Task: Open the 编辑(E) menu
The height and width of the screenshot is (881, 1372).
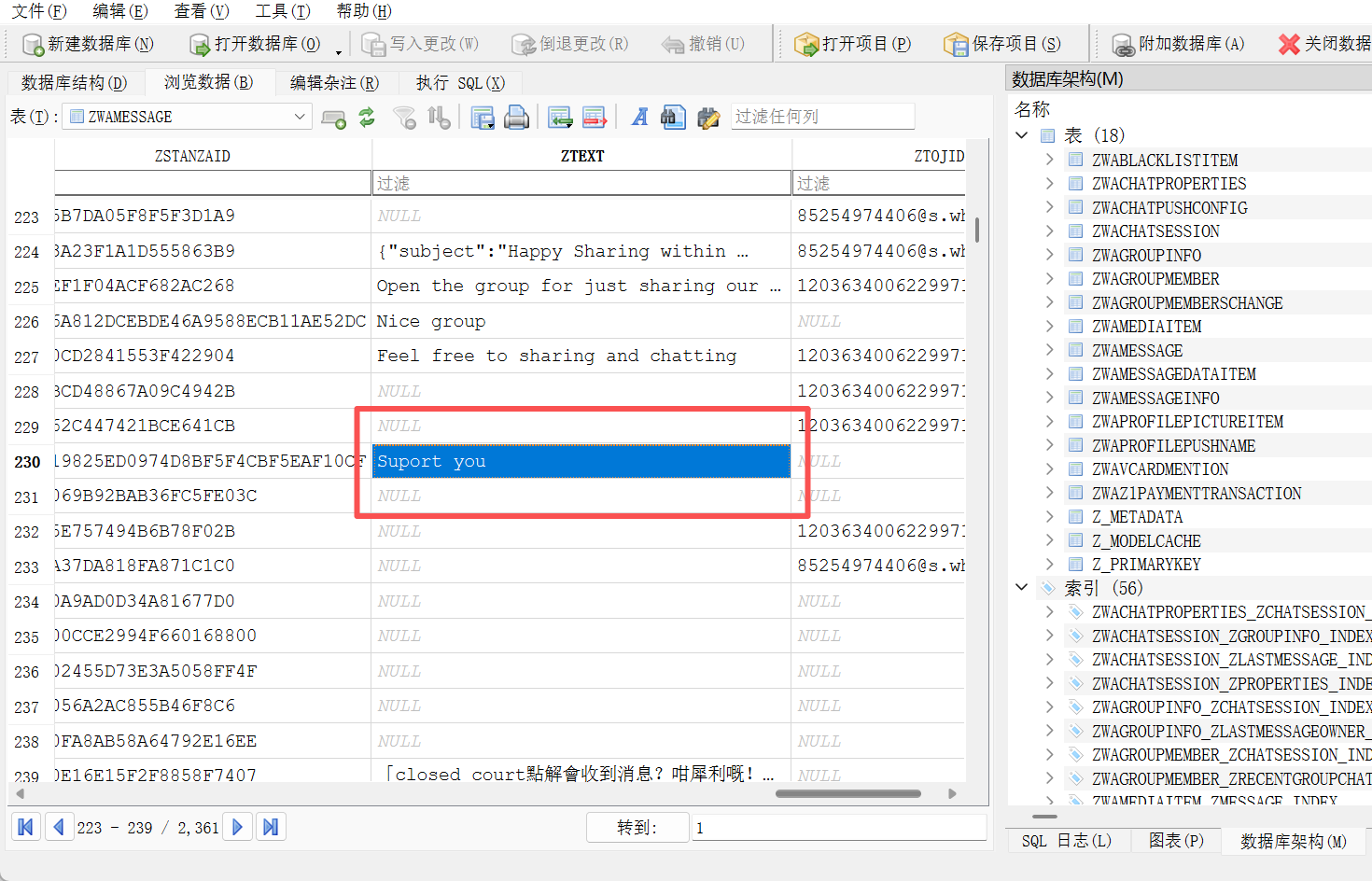Action: [x=120, y=11]
